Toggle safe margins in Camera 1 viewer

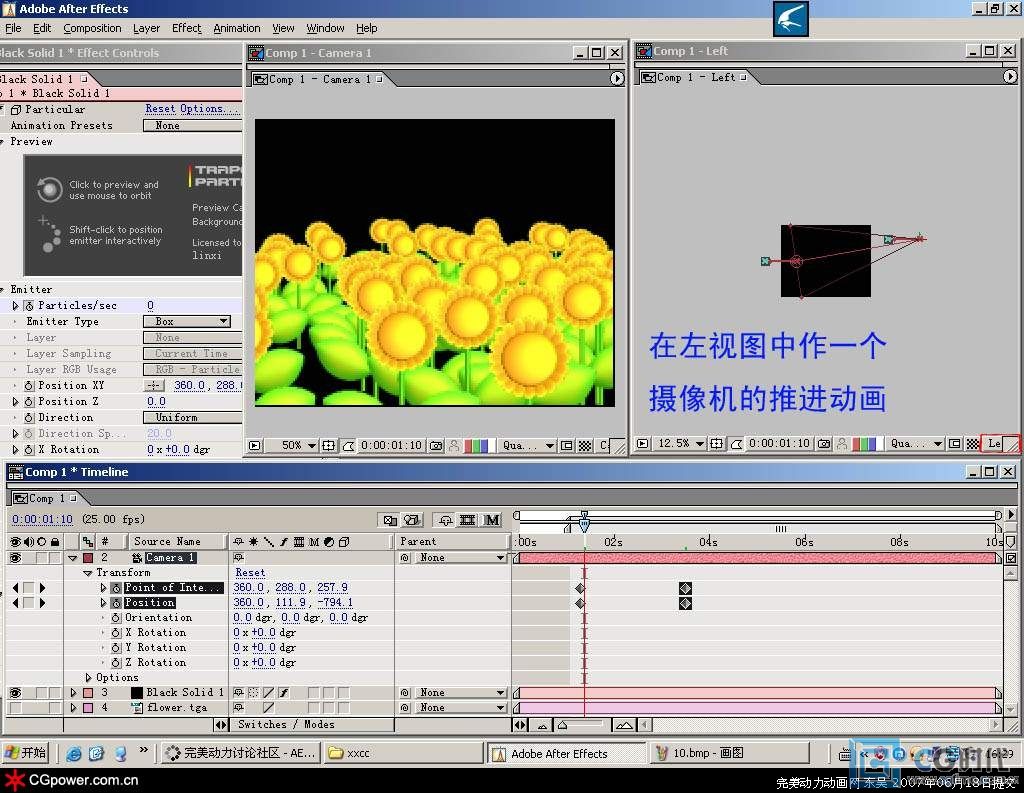tap(328, 445)
